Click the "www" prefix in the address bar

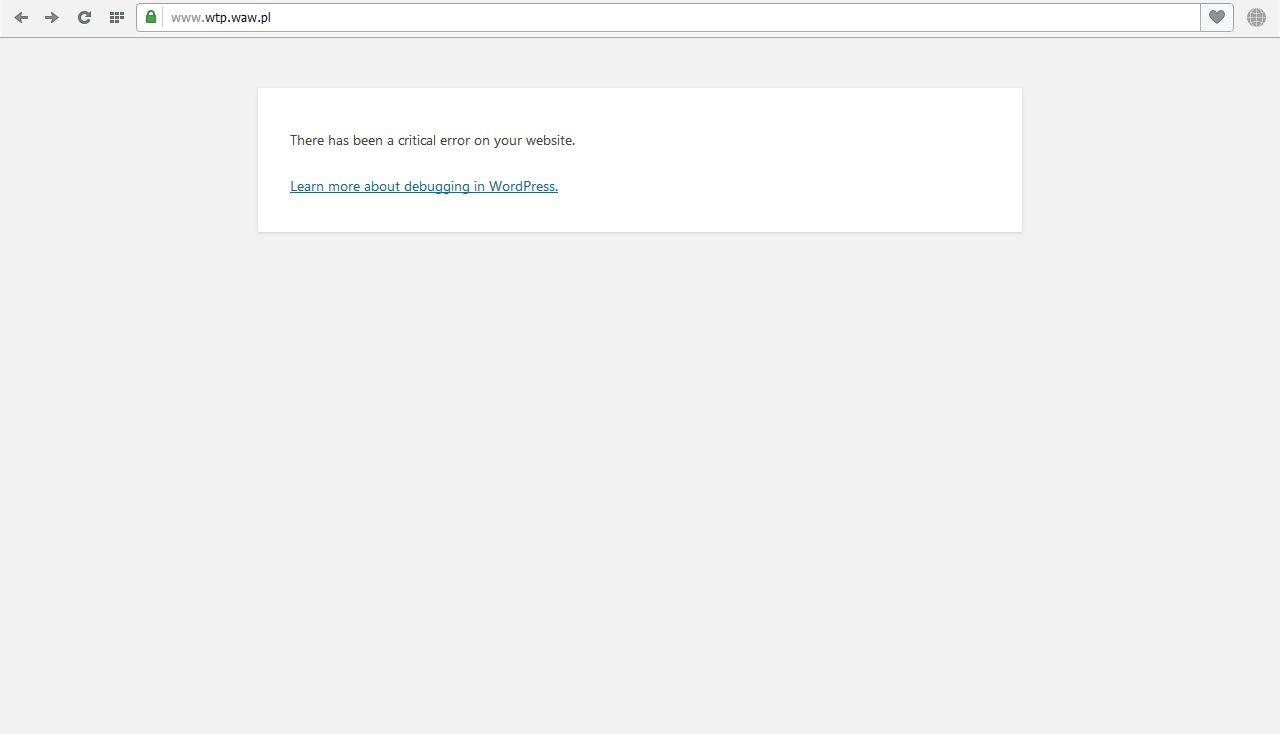pos(186,17)
